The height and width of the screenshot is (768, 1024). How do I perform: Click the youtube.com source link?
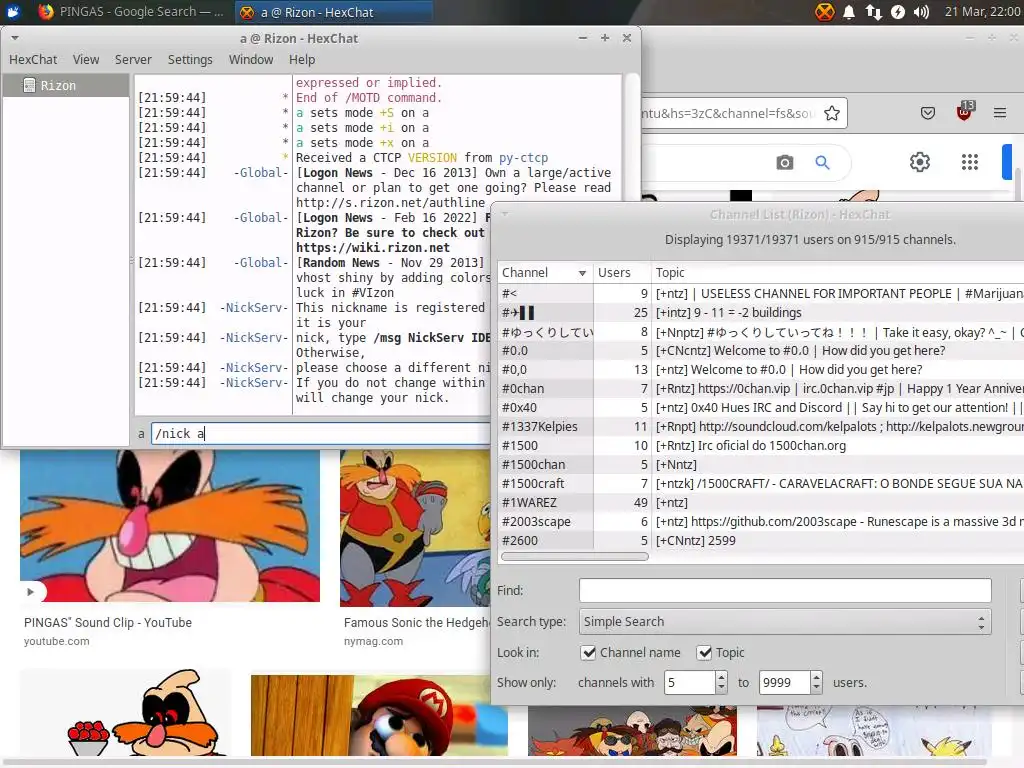pyautogui.click(x=57, y=641)
